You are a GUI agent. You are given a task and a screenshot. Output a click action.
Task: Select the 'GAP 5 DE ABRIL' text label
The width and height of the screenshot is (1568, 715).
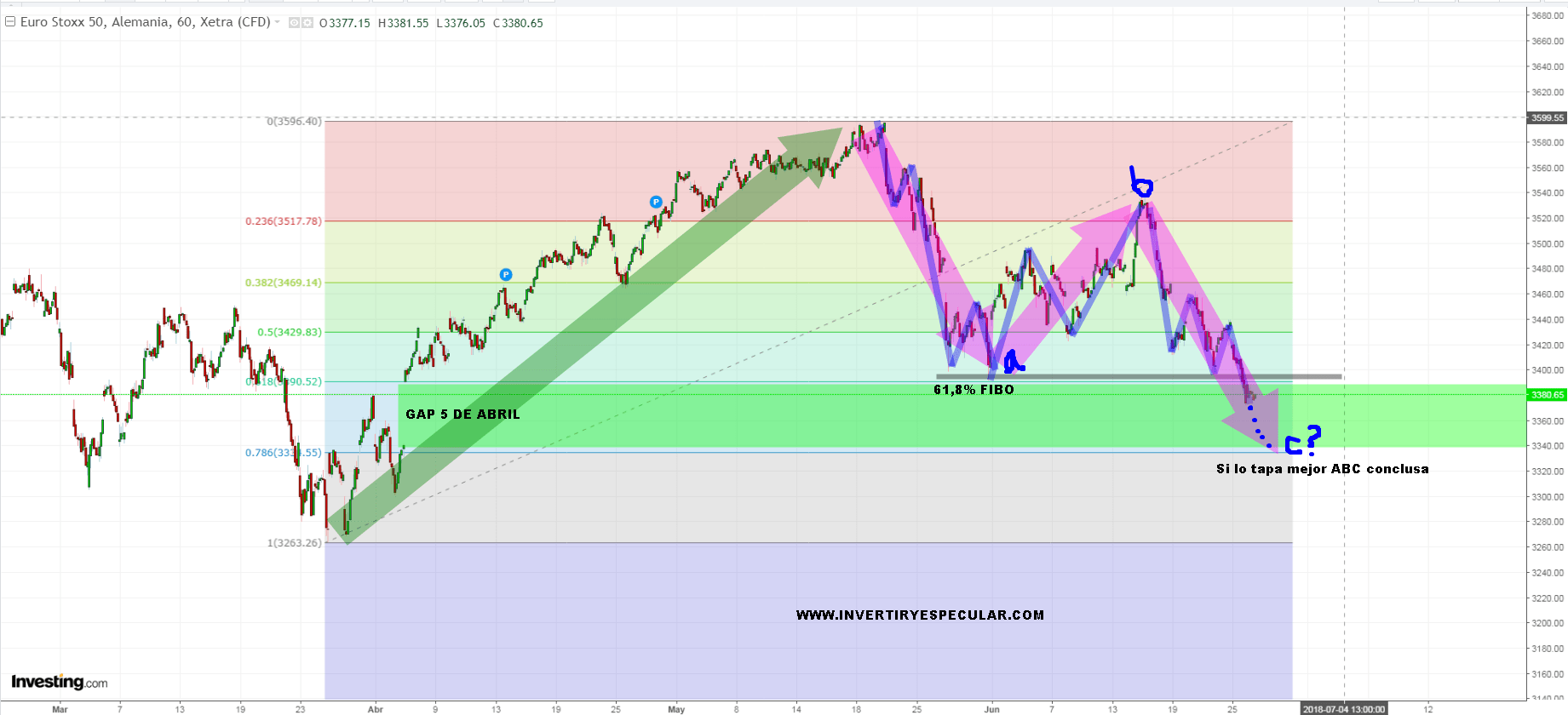(462, 415)
